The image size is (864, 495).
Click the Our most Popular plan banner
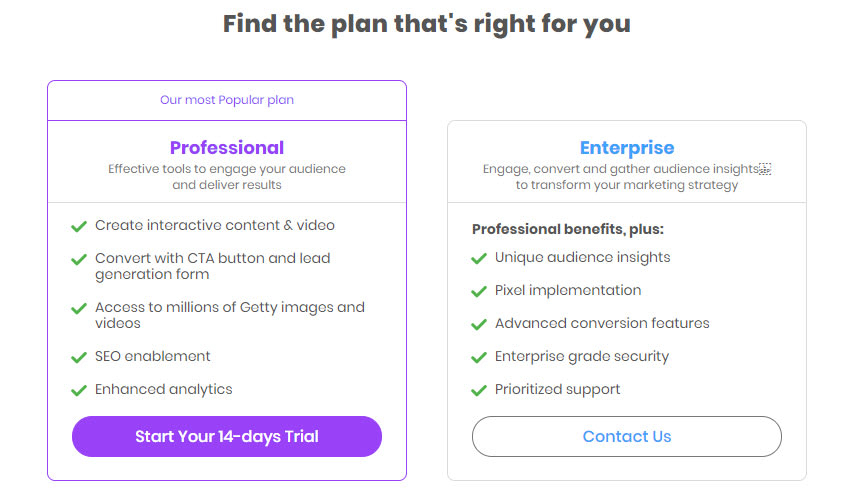227,100
